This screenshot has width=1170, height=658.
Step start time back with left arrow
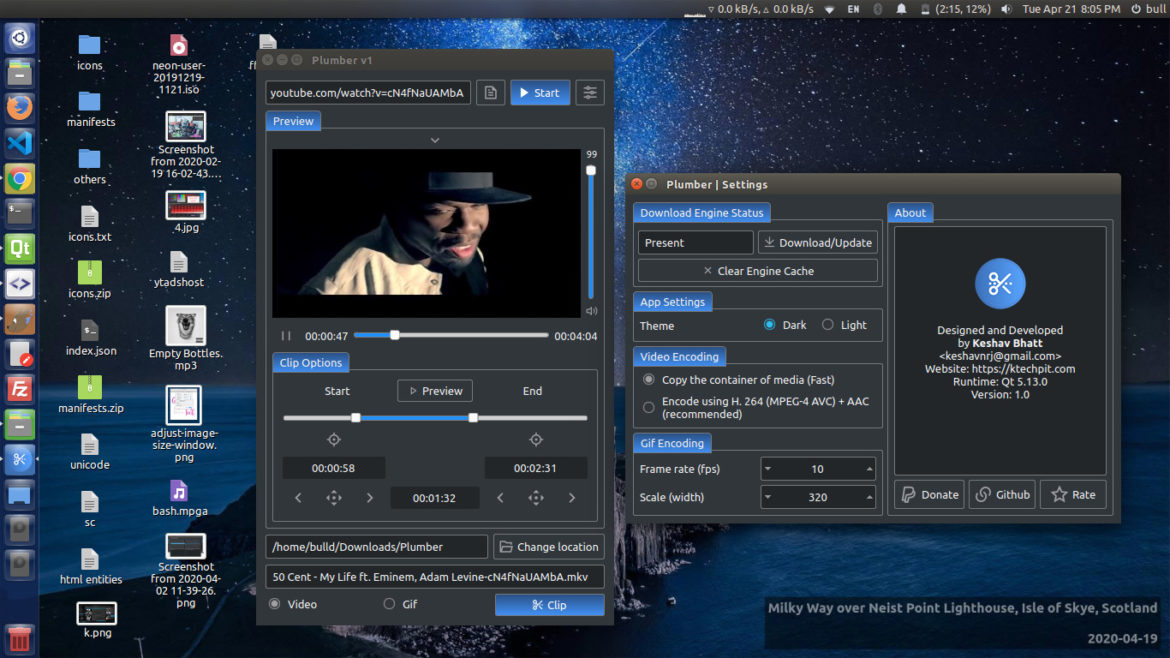tap(298, 498)
